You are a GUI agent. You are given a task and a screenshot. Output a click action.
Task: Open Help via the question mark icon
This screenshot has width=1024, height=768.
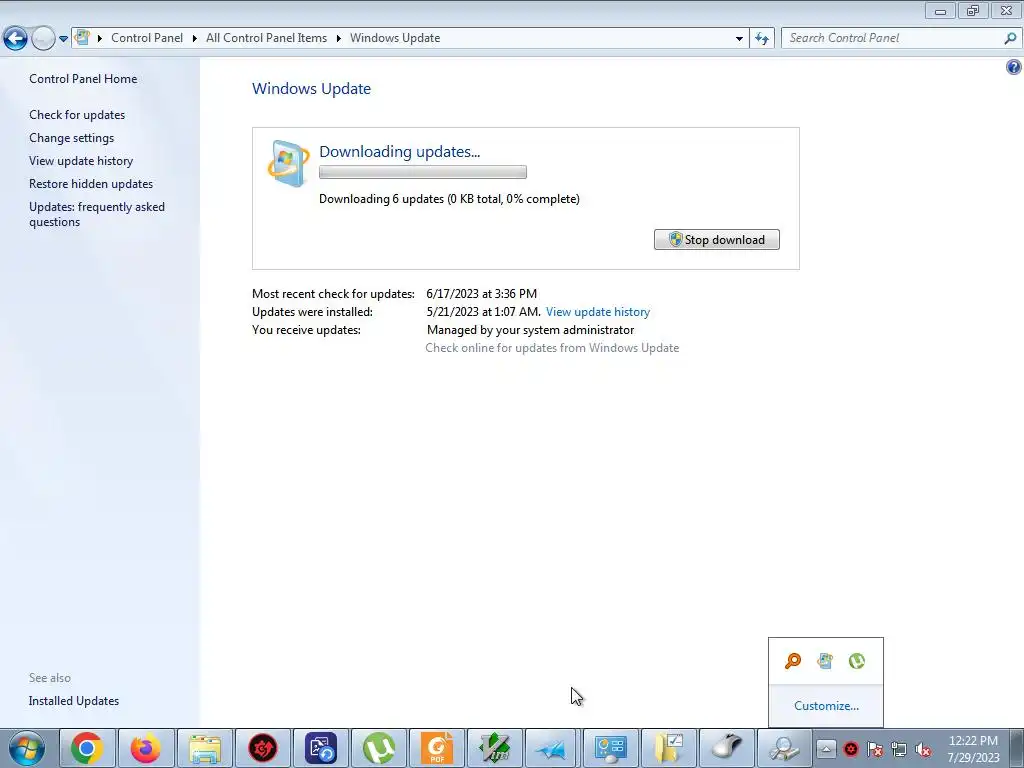(1014, 67)
